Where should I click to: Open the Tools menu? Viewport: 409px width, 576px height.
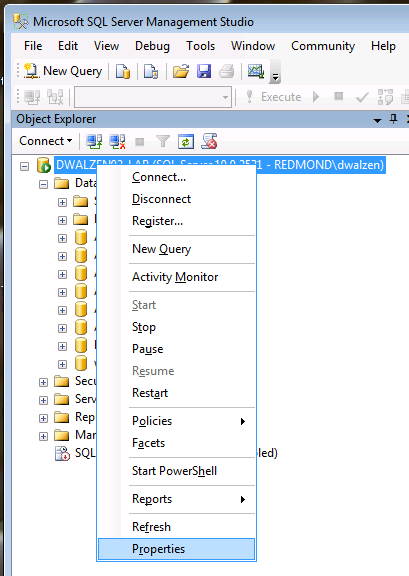200,46
